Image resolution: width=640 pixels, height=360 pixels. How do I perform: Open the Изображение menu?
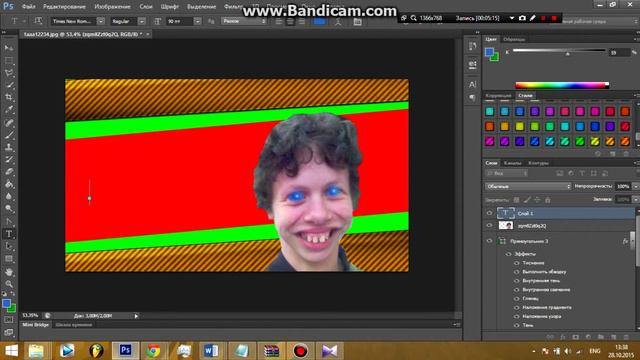[112, 7]
